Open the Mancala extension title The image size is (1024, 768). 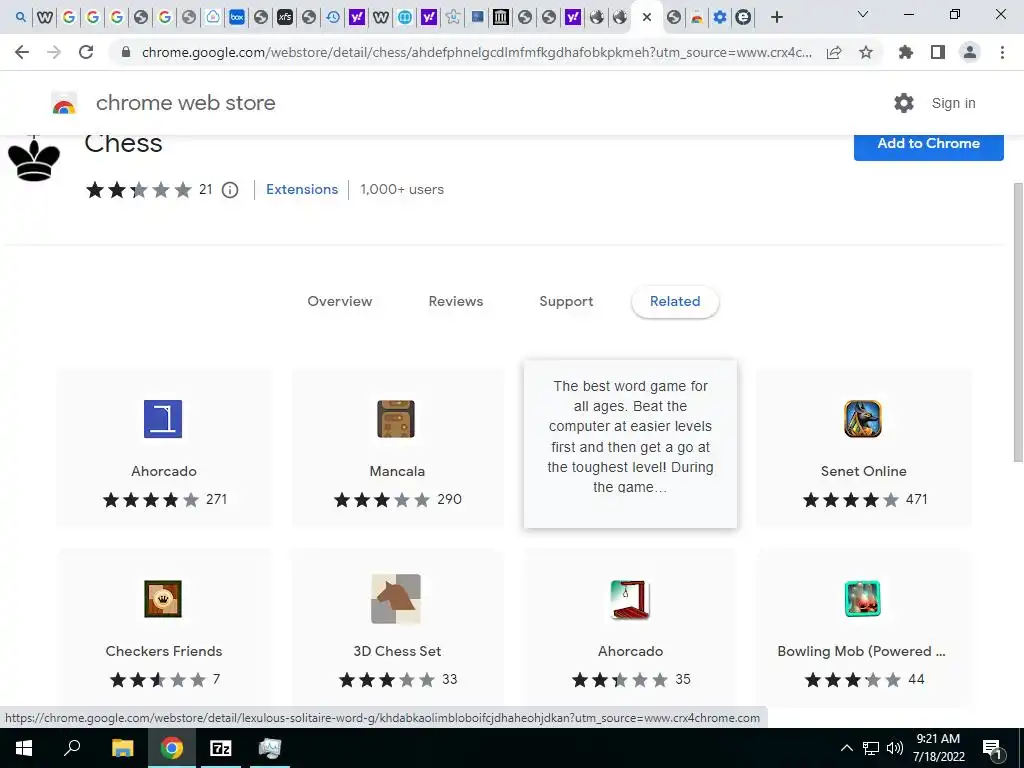click(397, 472)
